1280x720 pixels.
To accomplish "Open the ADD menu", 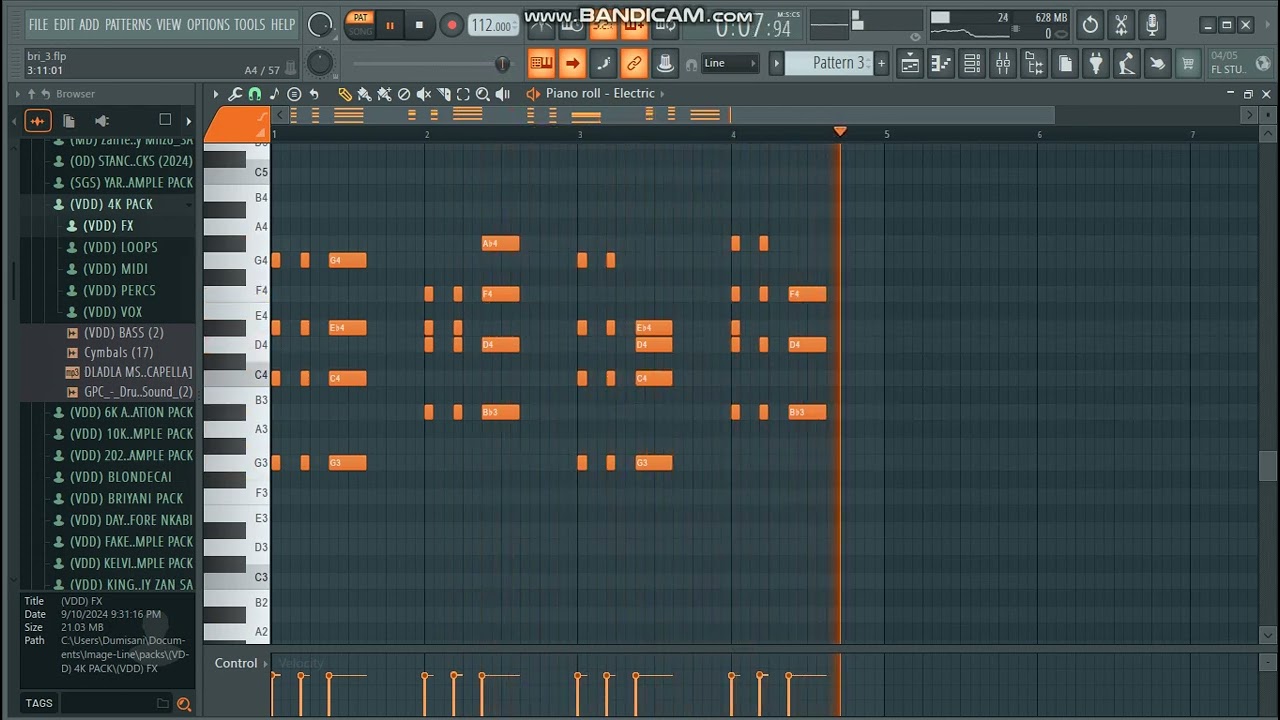I will click(89, 24).
